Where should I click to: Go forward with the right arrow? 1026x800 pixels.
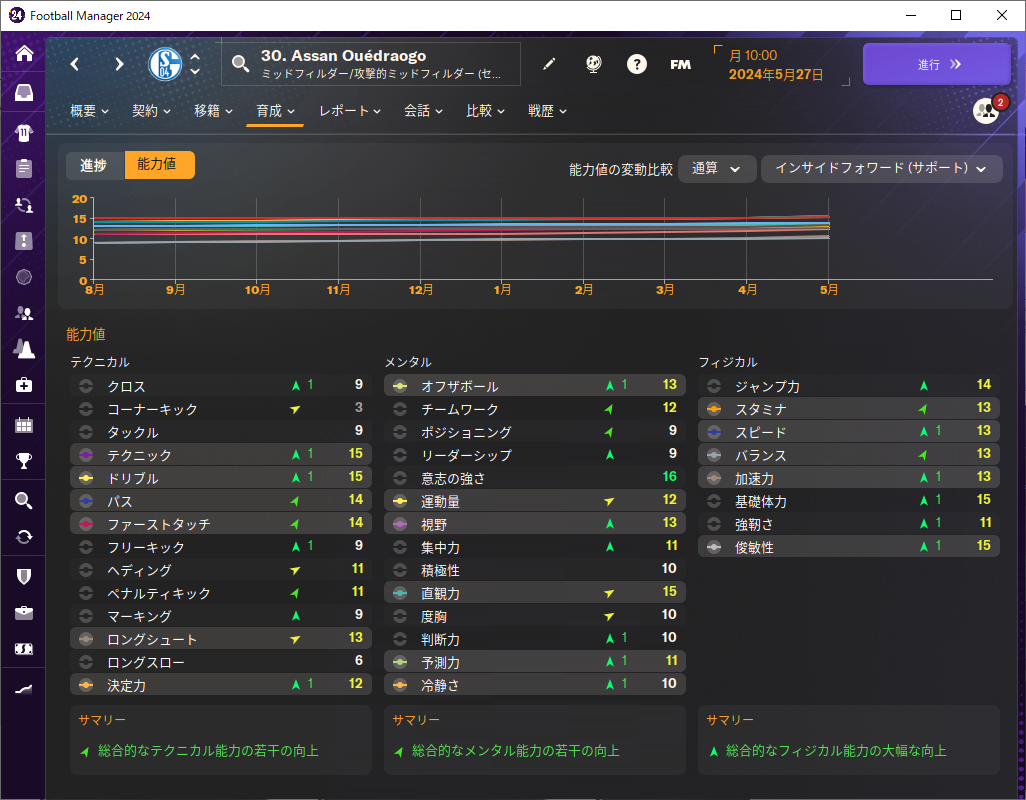pos(119,64)
